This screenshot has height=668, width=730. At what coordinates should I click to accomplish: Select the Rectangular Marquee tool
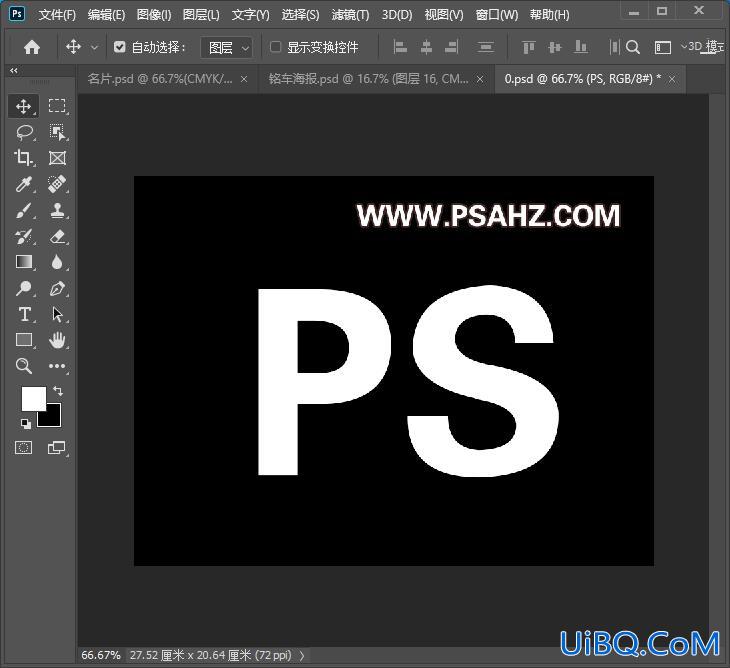pyautogui.click(x=57, y=107)
